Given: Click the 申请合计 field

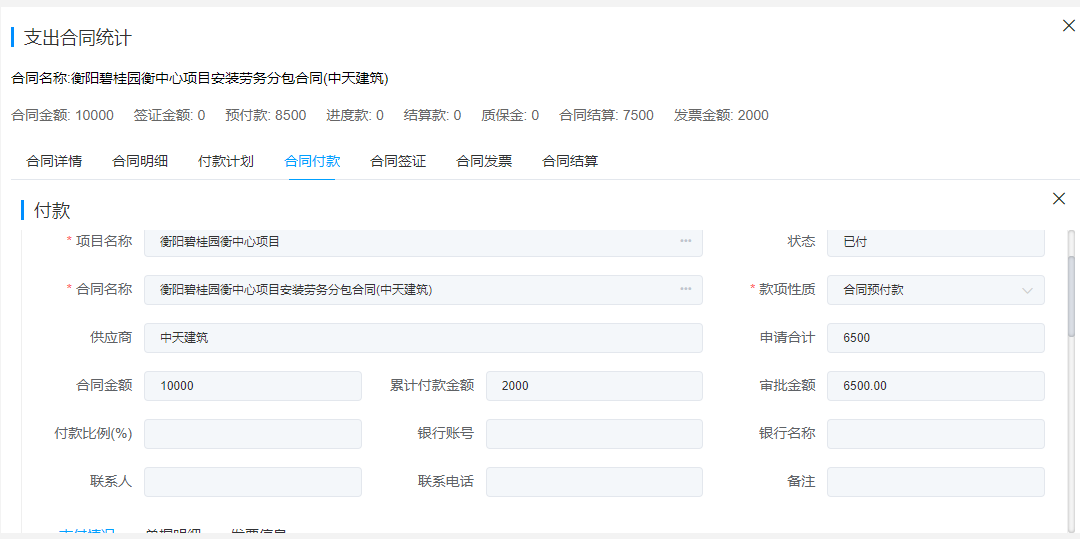Looking at the screenshot, I should point(935,338).
